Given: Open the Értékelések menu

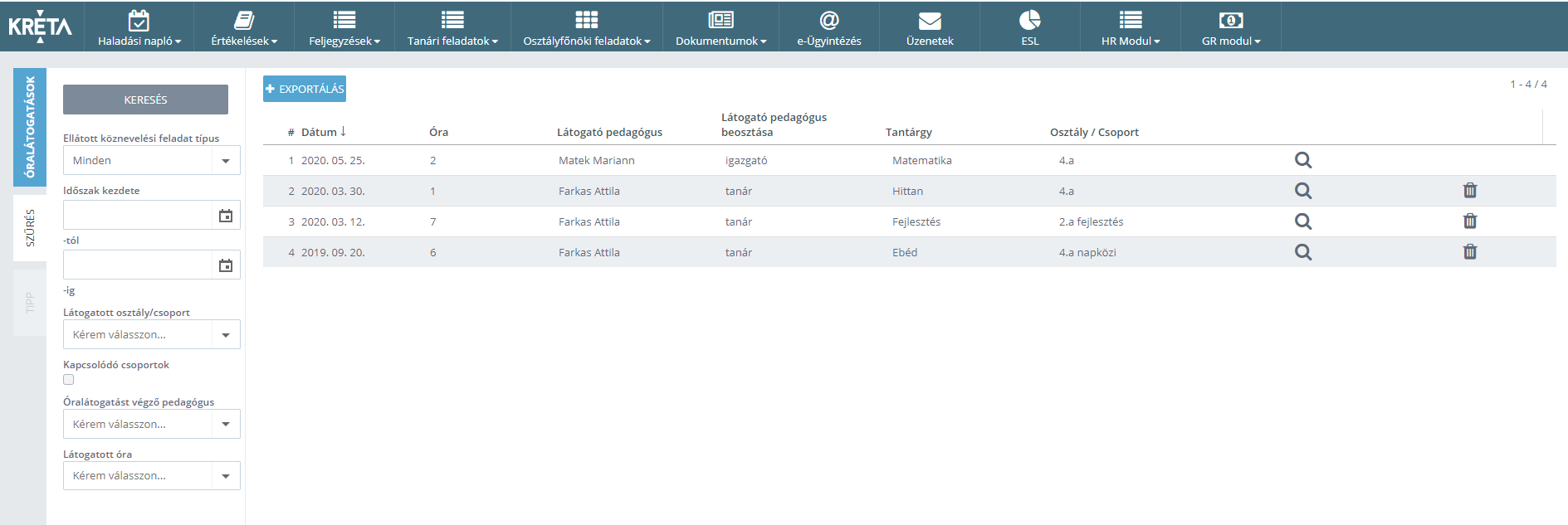Looking at the screenshot, I should click(x=244, y=28).
